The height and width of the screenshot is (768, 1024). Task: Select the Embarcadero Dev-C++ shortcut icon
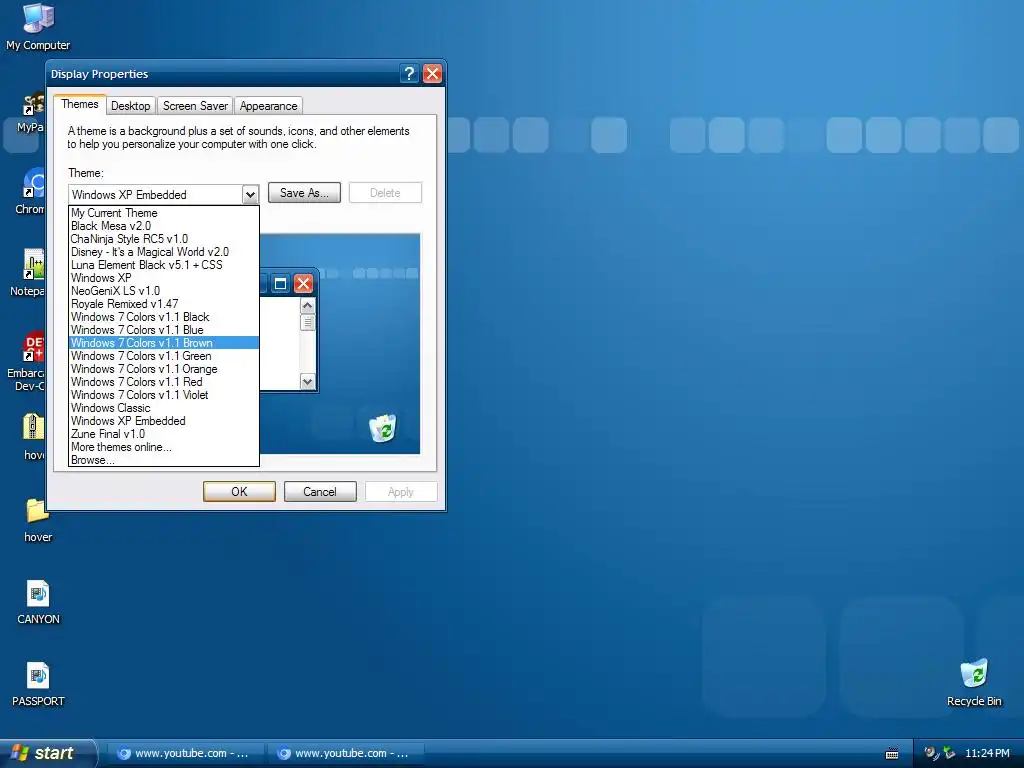click(27, 361)
